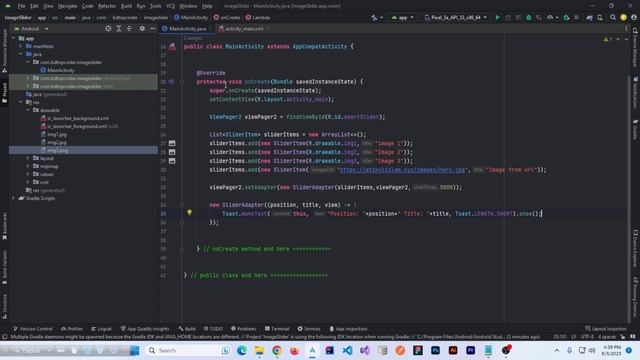
Task: Open the Logcat tool window
Action: pyautogui.click(x=101, y=329)
